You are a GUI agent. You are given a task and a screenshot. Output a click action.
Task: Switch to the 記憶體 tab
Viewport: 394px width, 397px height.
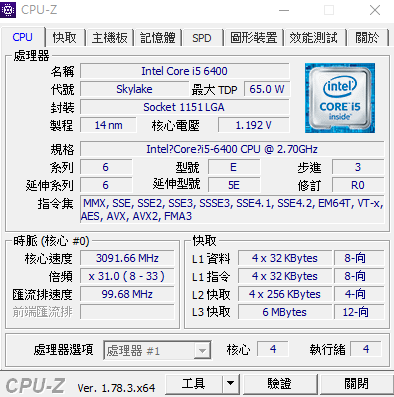coord(158,38)
